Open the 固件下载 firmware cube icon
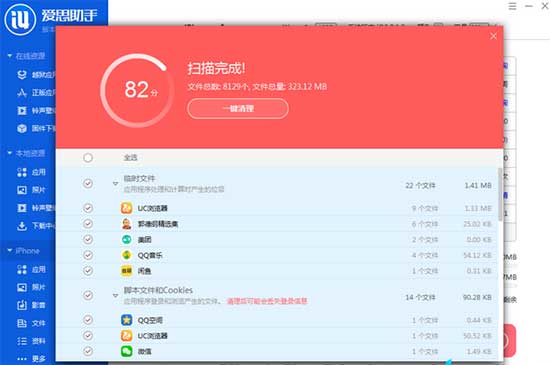The height and width of the screenshot is (365, 550). (x=22, y=128)
